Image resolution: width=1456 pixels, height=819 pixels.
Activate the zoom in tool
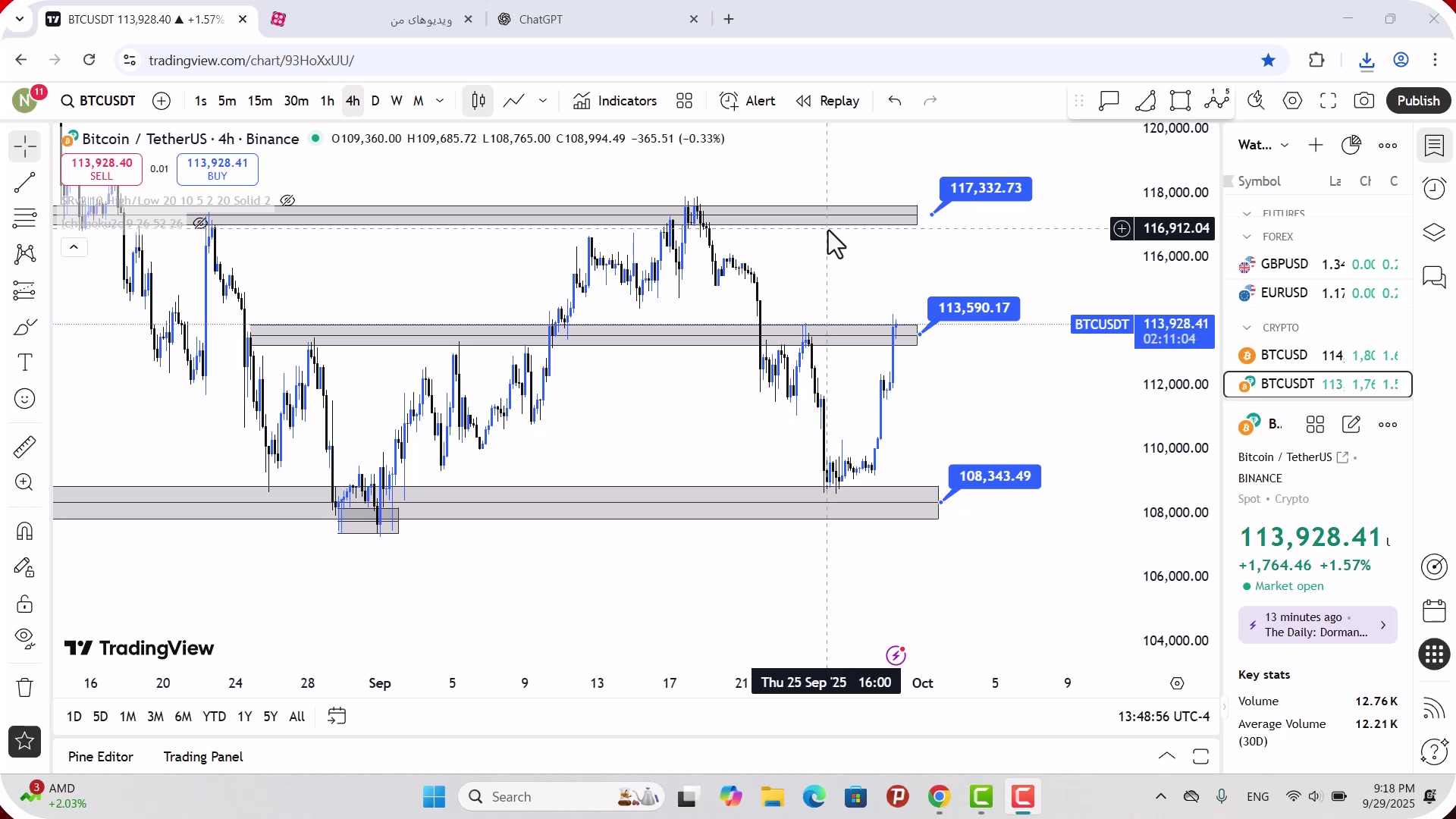click(25, 482)
